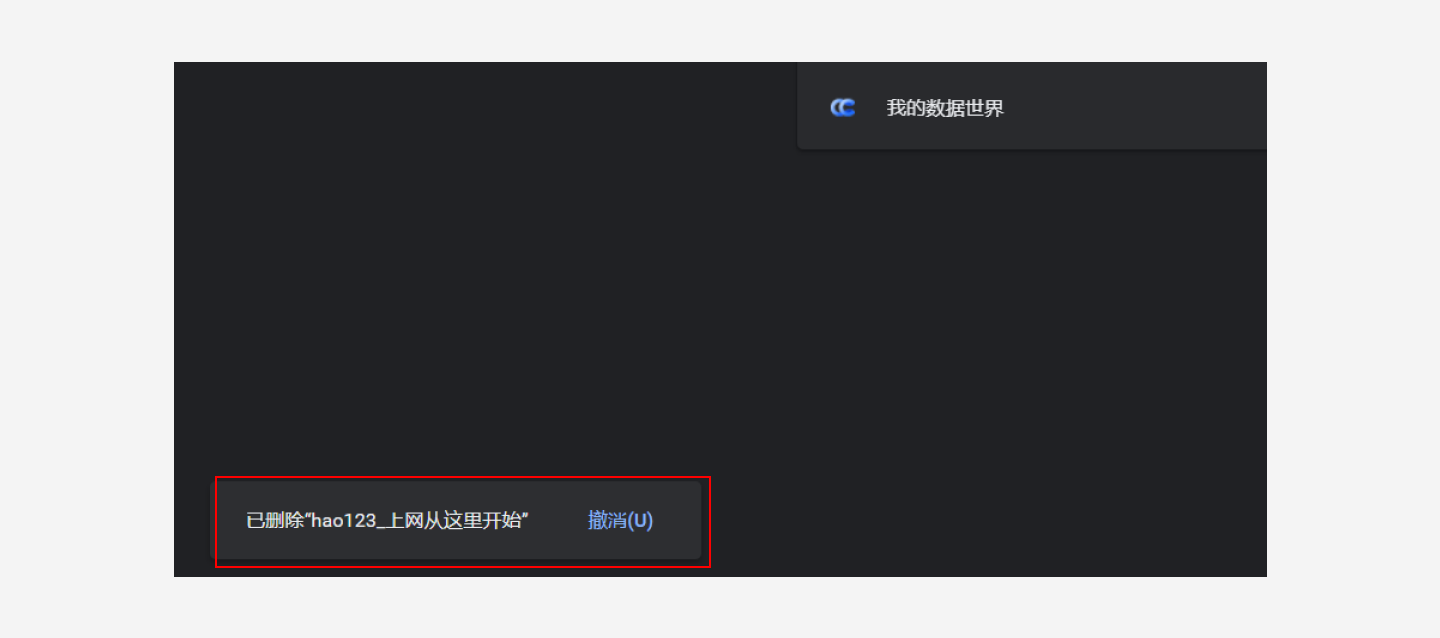The image size is (1440, 638).
Task: Click the blue CC favicon of 我的数据世界
Action: point(843,108)
